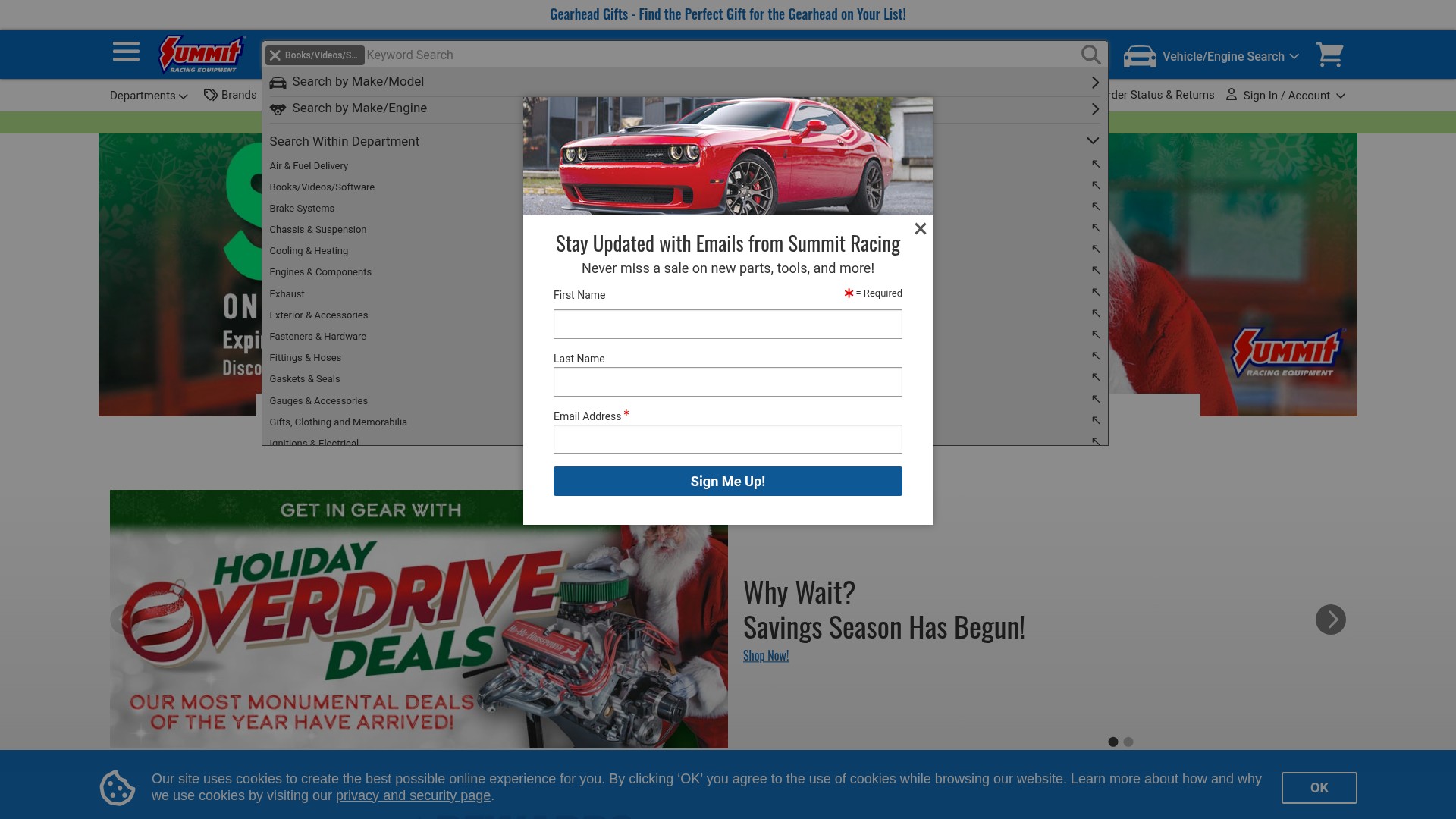Remove the Books/Videos/S... search filter chip
The image size is (1456, 819).
pyautogui.click(x=276, y=55)
